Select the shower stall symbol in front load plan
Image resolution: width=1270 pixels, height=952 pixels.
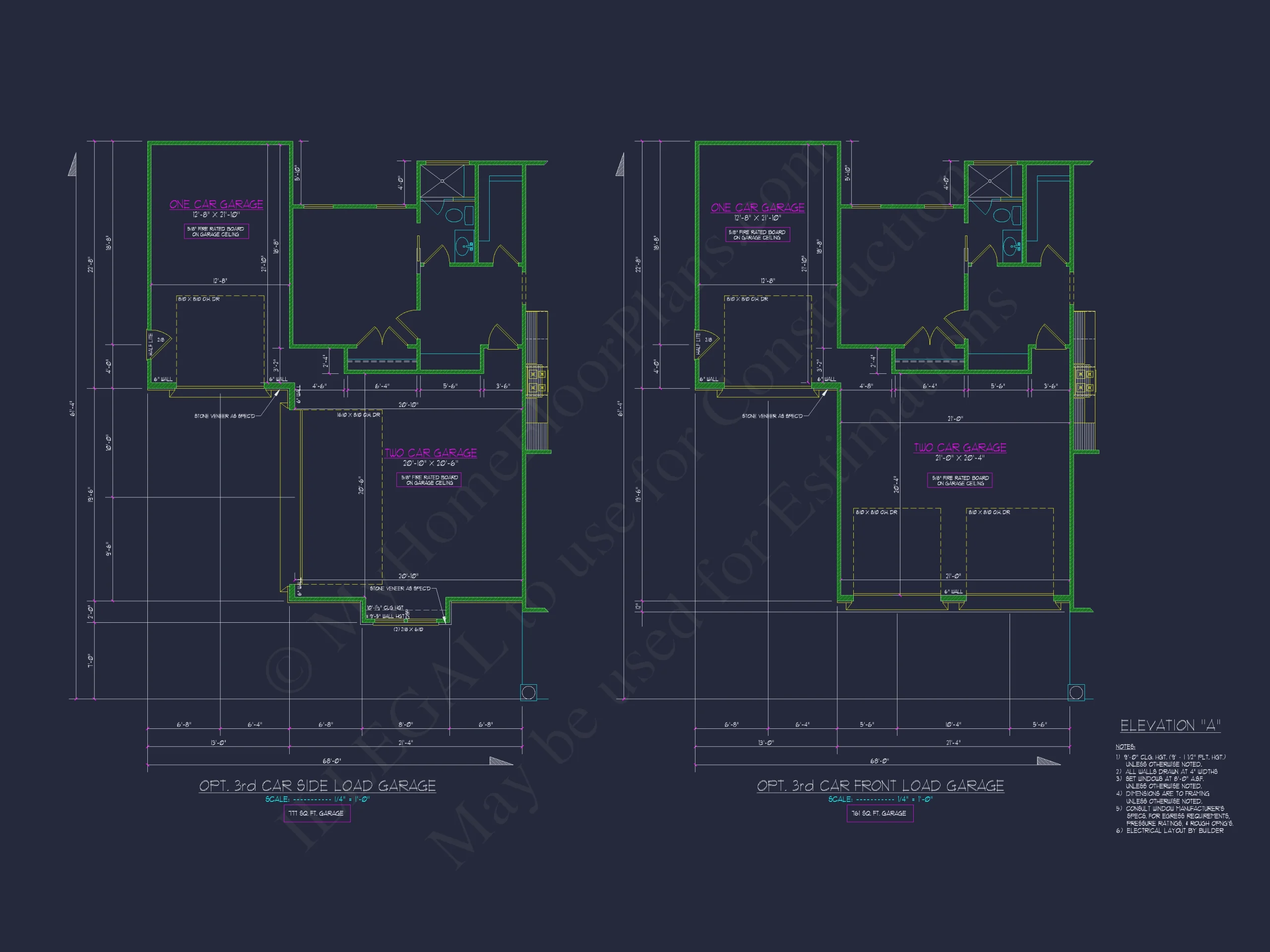[990, 181]
